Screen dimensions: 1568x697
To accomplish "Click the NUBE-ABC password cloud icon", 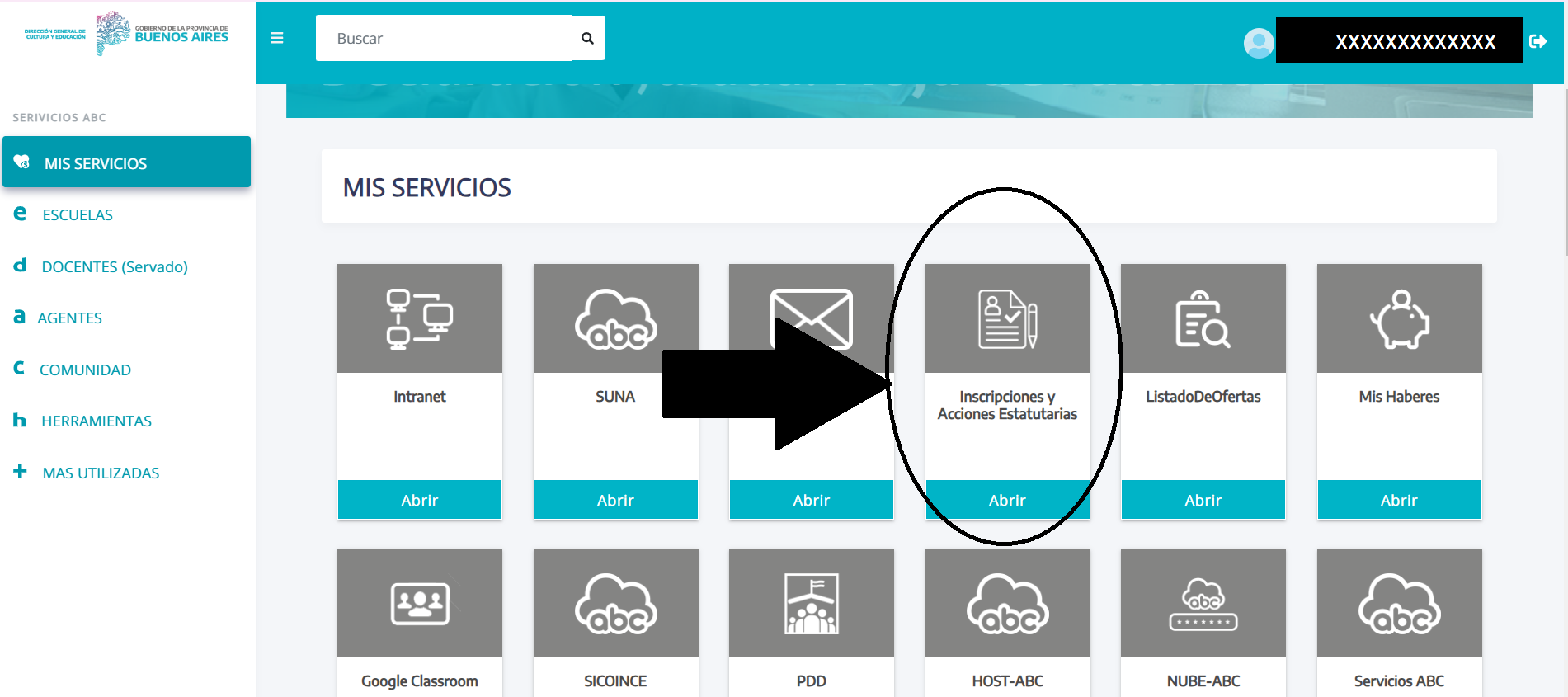I will click(x=1203, y=603).
